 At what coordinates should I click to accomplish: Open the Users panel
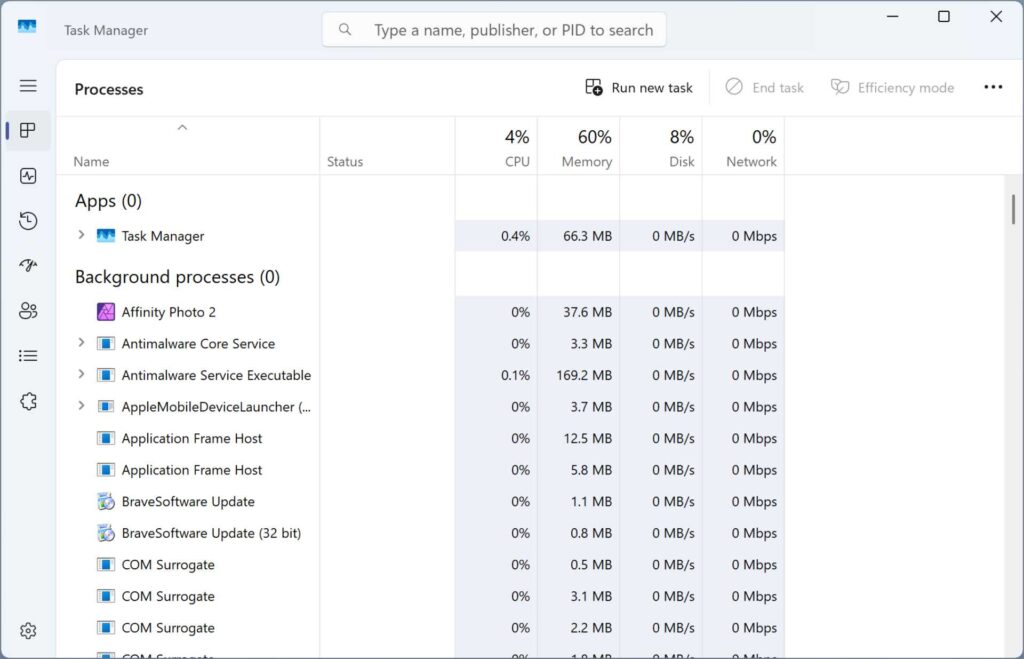coord(27,310)
